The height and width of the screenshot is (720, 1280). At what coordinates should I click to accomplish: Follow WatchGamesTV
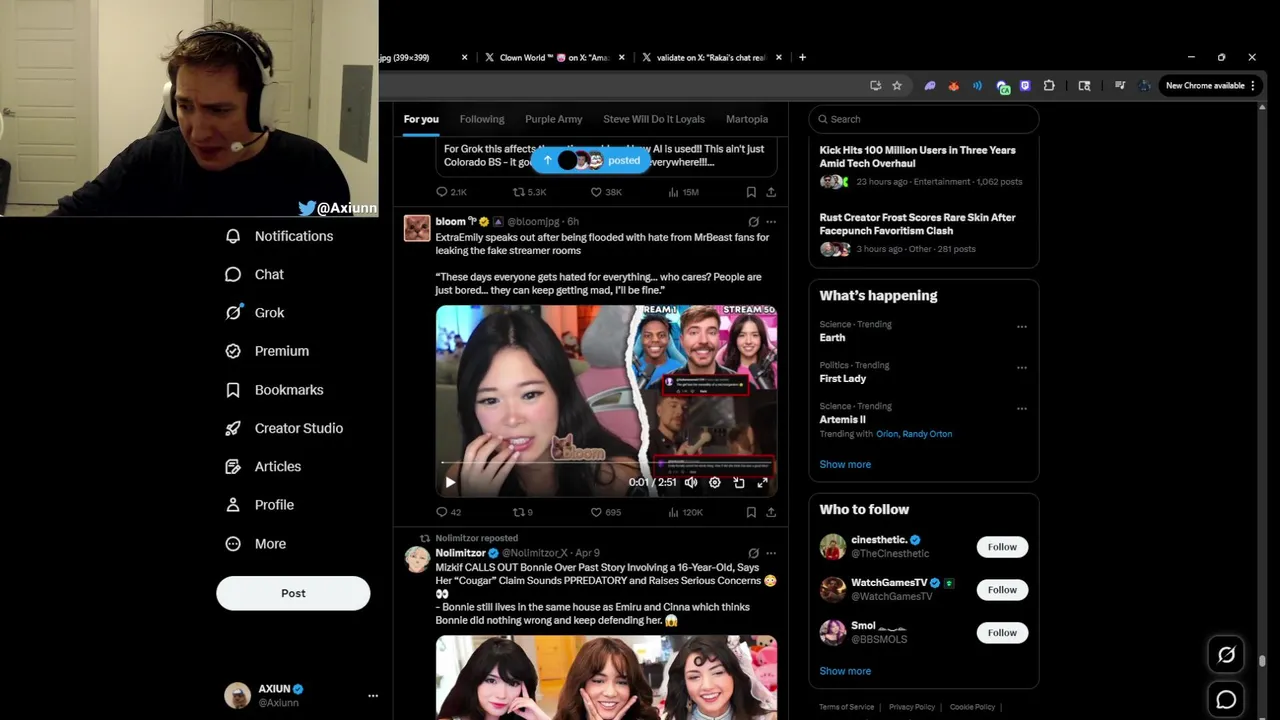coord(1002,590)
